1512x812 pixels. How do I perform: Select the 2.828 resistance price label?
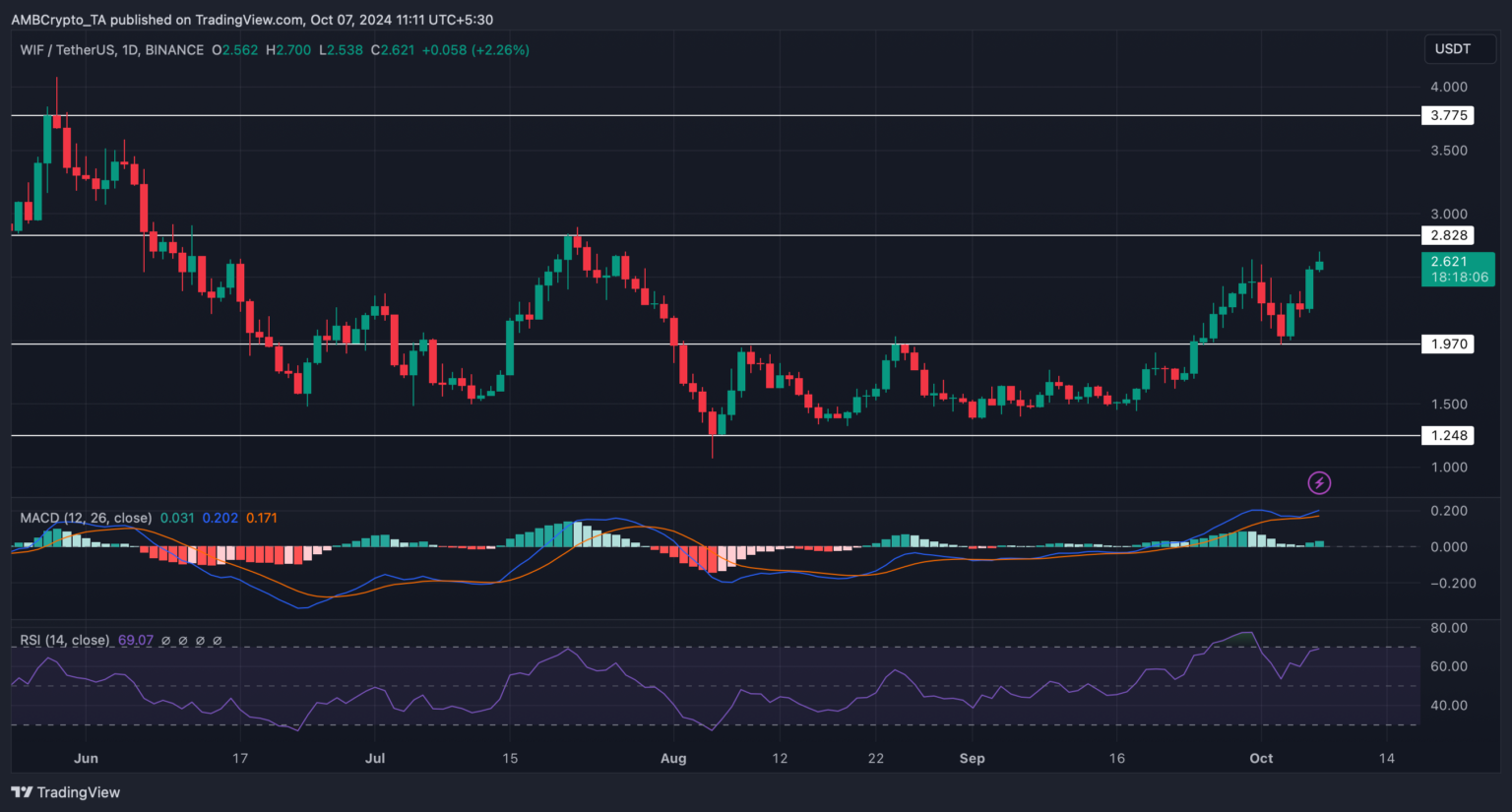pyautogui.click(x=1448, y=235)
